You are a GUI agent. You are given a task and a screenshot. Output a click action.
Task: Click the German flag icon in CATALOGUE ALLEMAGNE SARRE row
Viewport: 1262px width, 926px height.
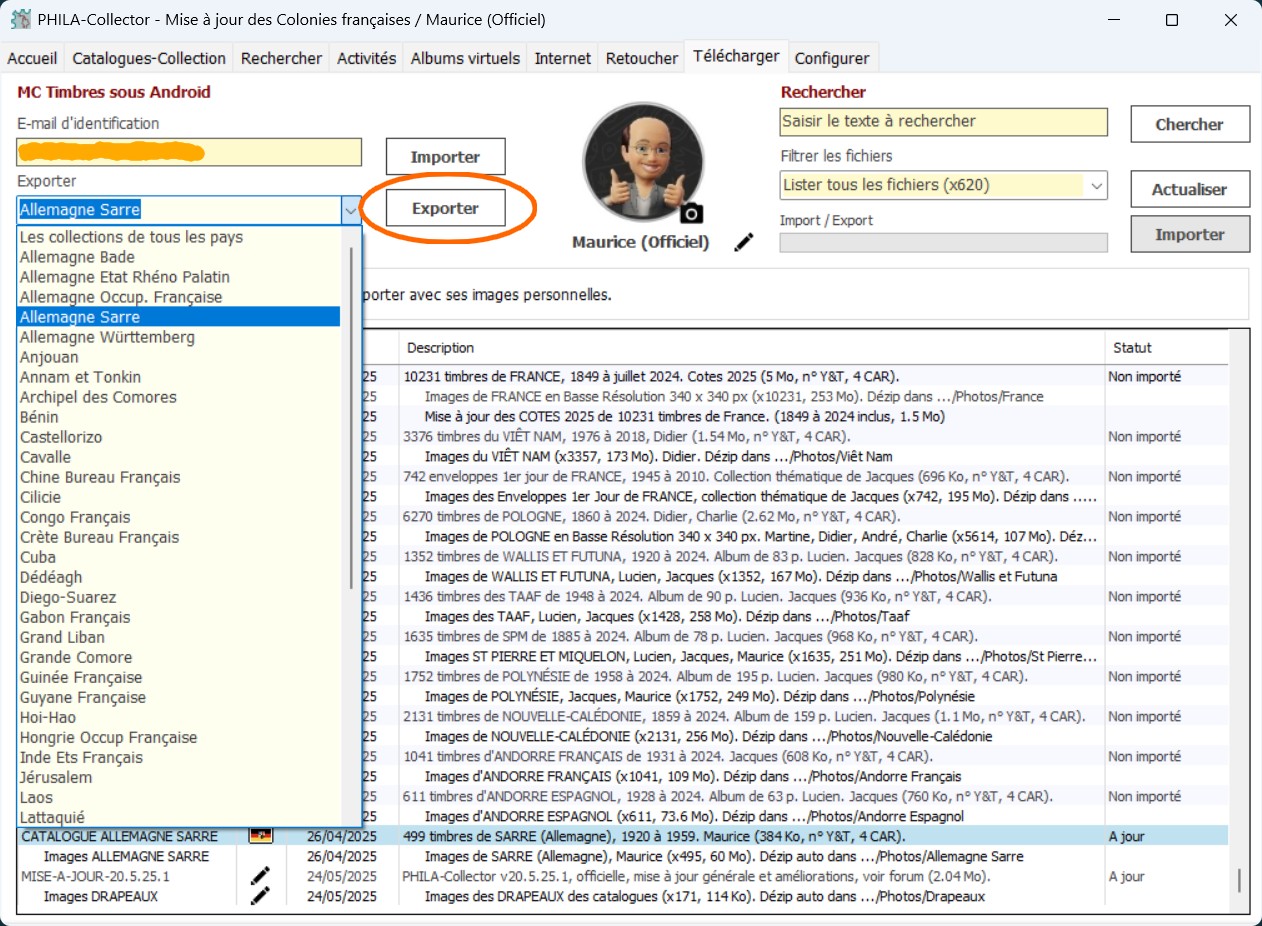(261, 836)
